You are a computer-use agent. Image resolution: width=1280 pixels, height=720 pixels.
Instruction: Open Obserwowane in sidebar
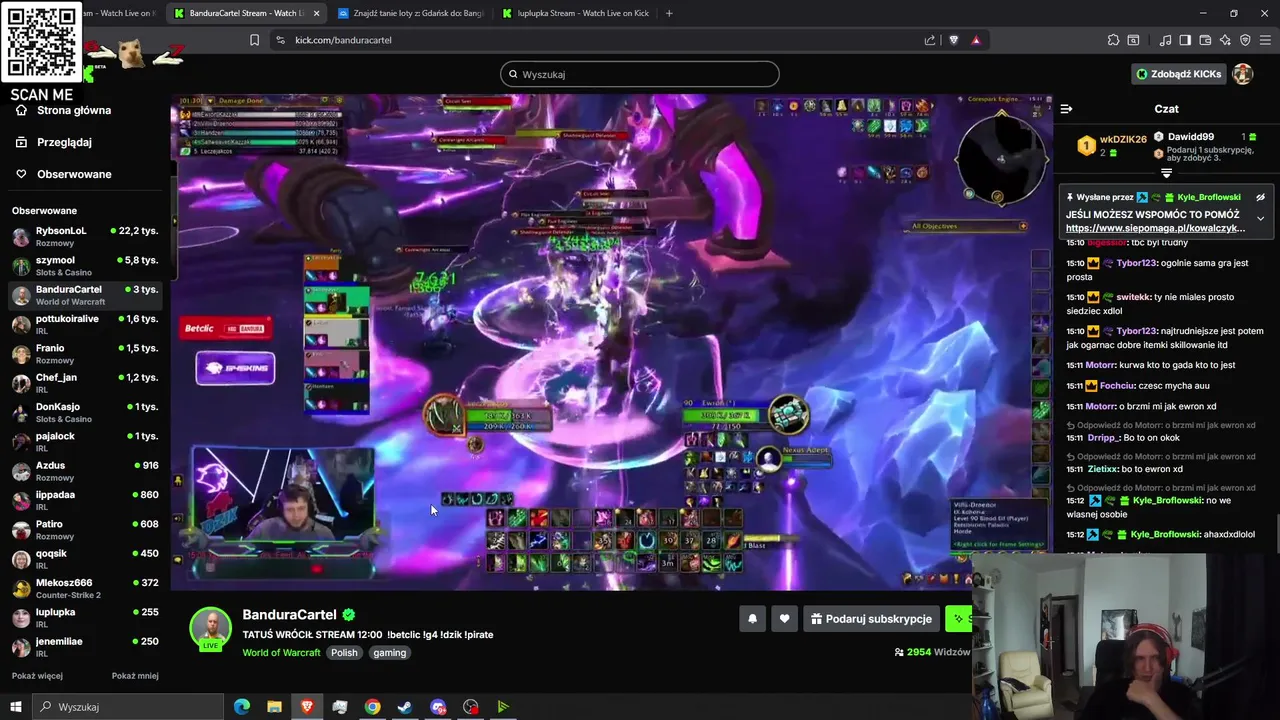coord(74,174)
